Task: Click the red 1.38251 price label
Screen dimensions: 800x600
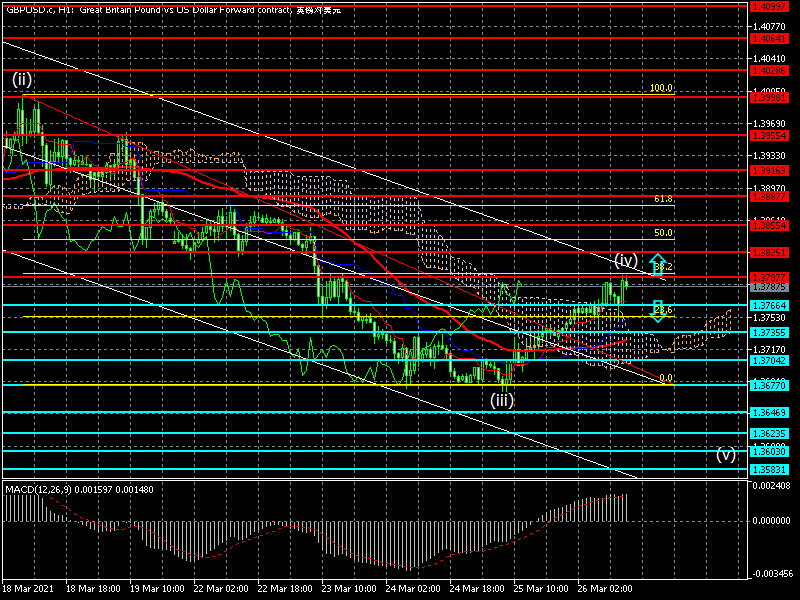Action: 769,253
